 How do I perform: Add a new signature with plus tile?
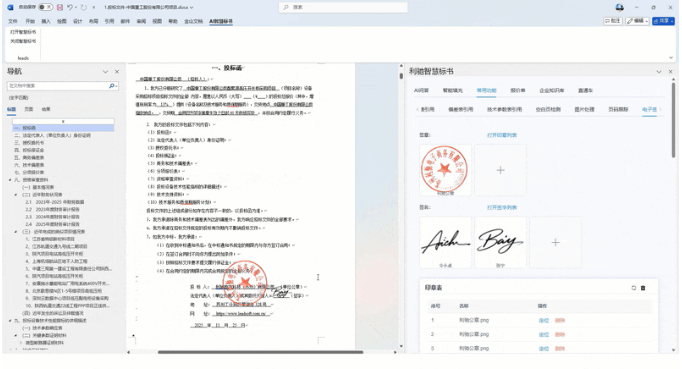[555, 242]
